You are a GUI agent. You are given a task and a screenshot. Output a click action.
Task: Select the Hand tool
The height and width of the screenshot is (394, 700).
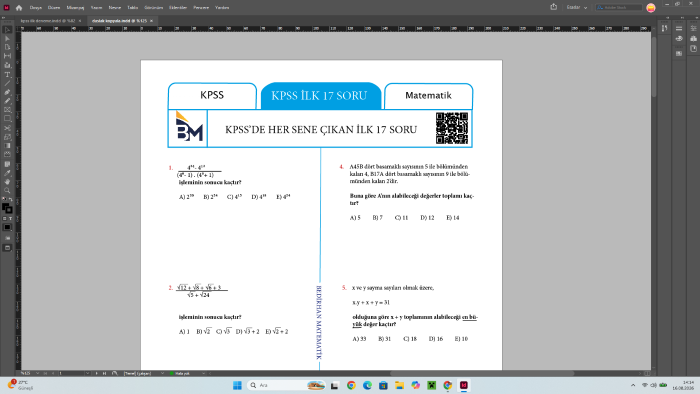point(7,182)
